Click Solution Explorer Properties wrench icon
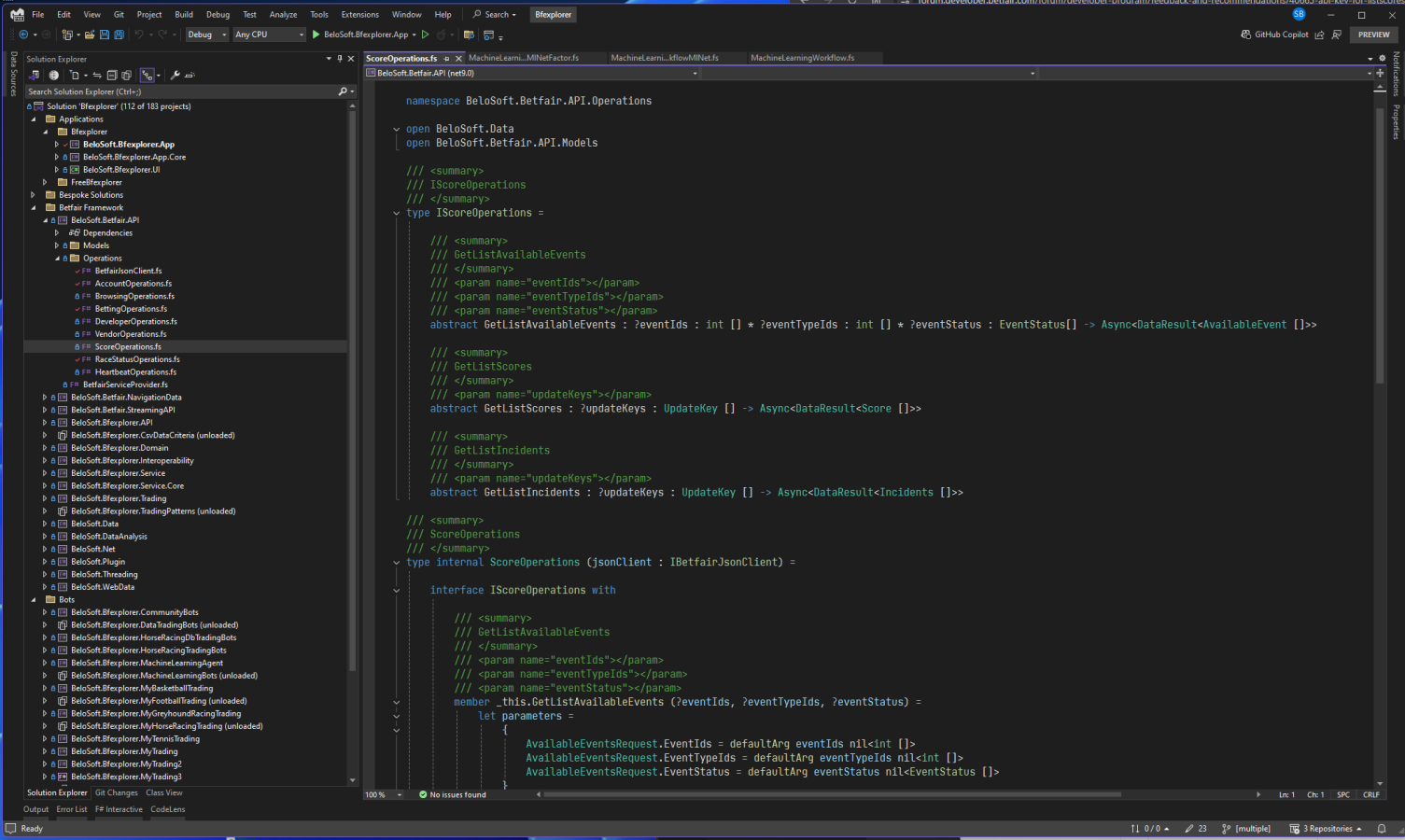This screenshot has height=840, width=1405. pyautogui.click(x=175, y=75)
